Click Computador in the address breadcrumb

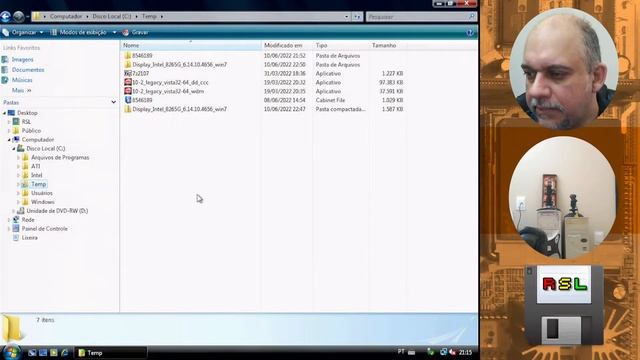point(66,16)
